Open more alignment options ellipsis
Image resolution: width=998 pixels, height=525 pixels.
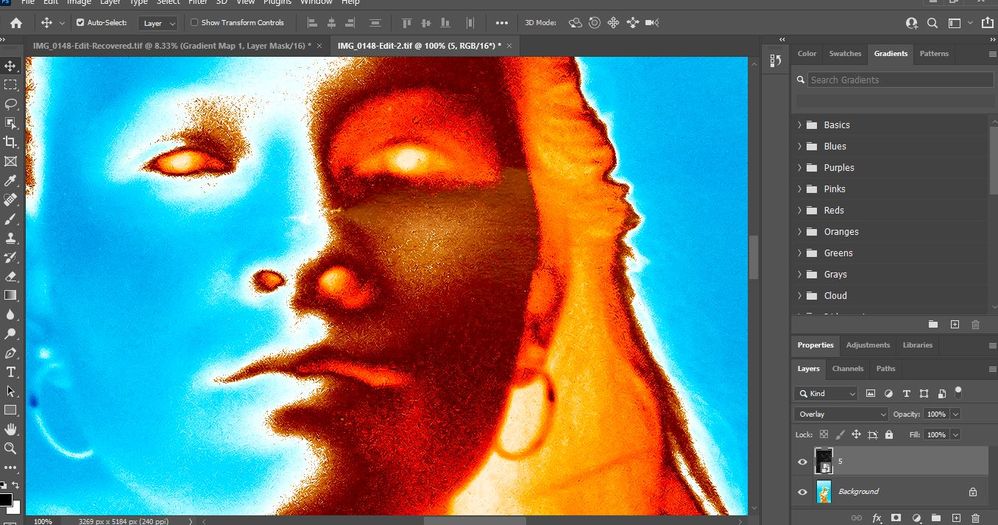click(x=502, y=23)
